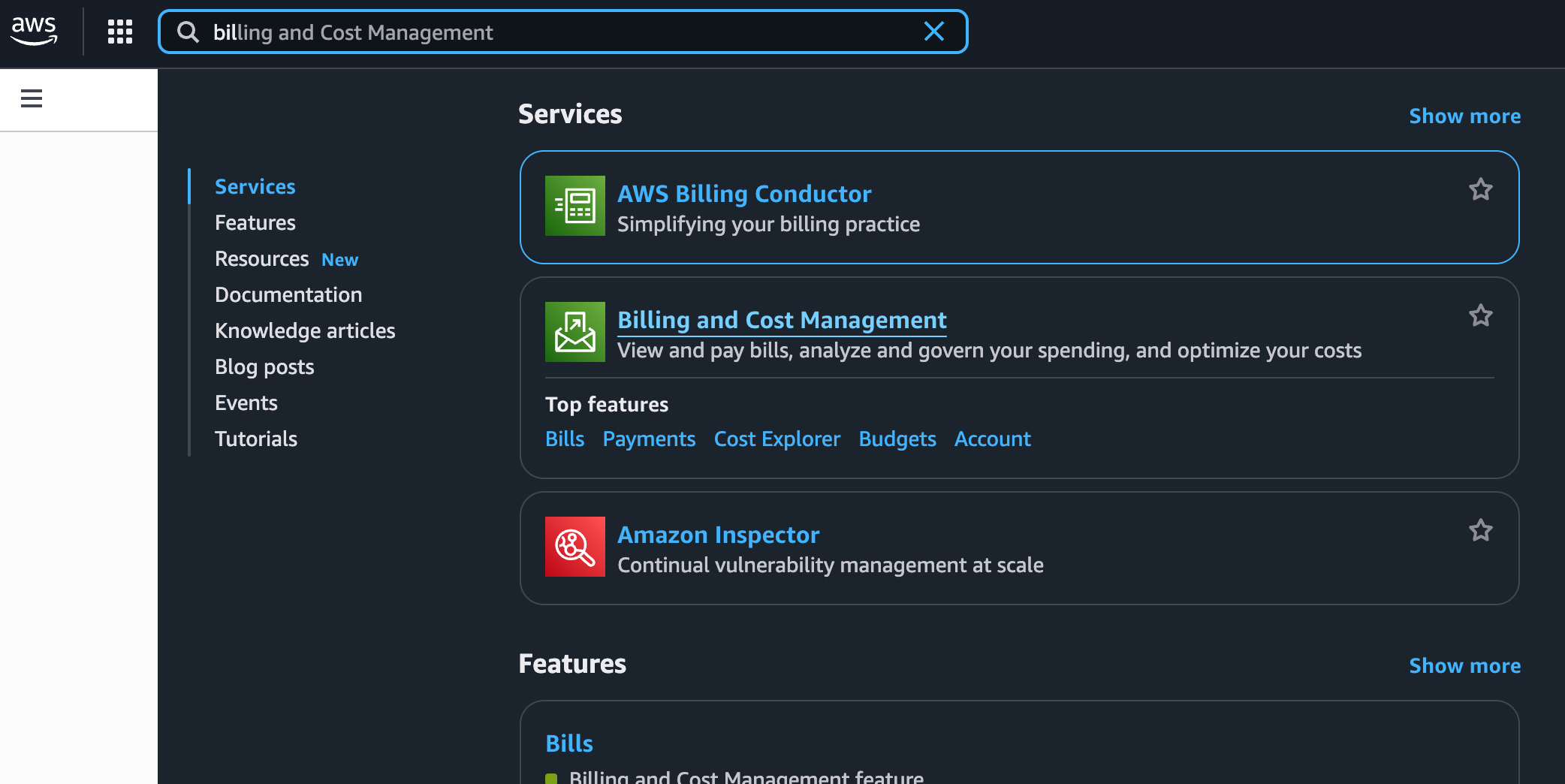Open Budgets top feature link

click(897, 439)
